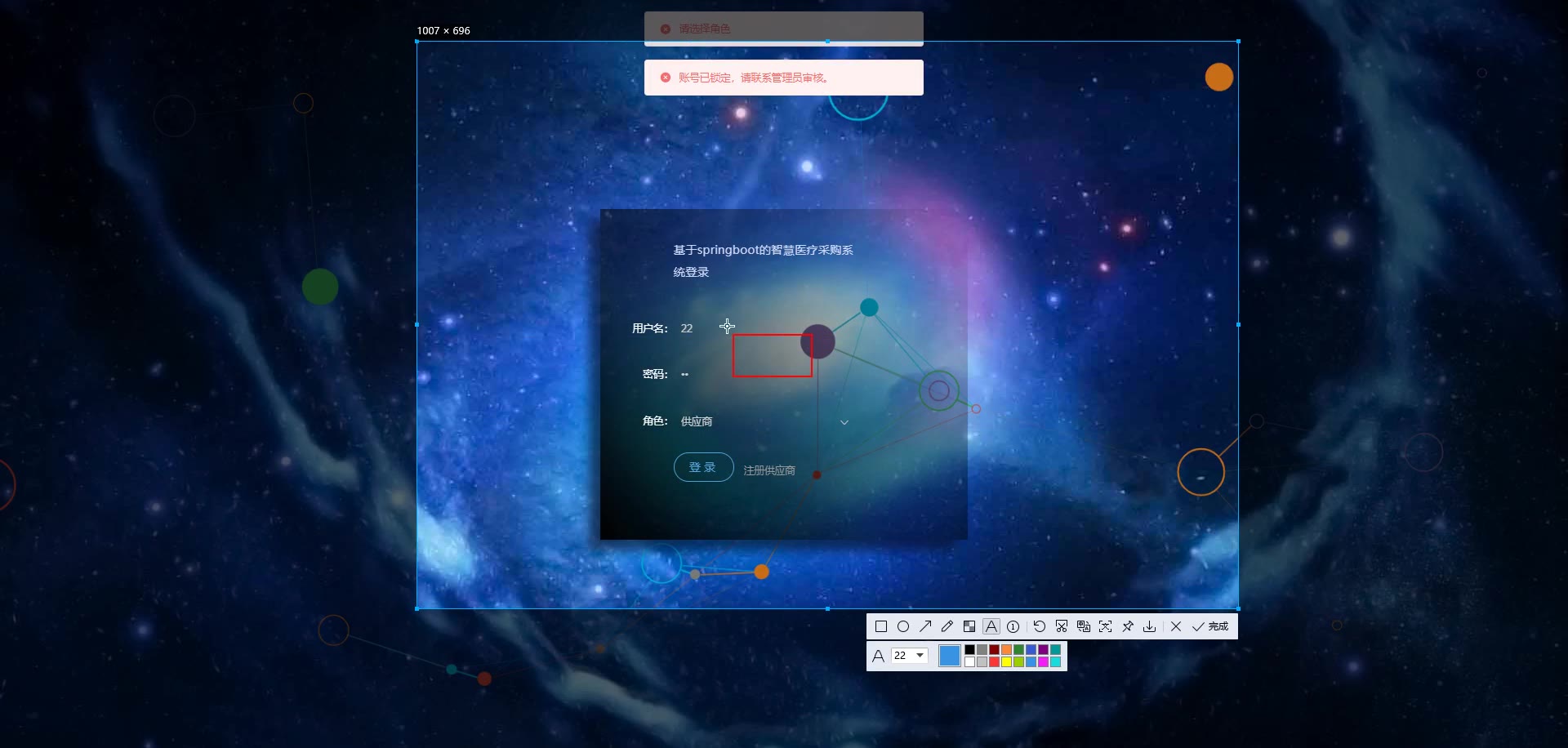Screen dimensions: 1568x748
Task: Click the text recognition OCR icon
Action: coord(1106,626)
